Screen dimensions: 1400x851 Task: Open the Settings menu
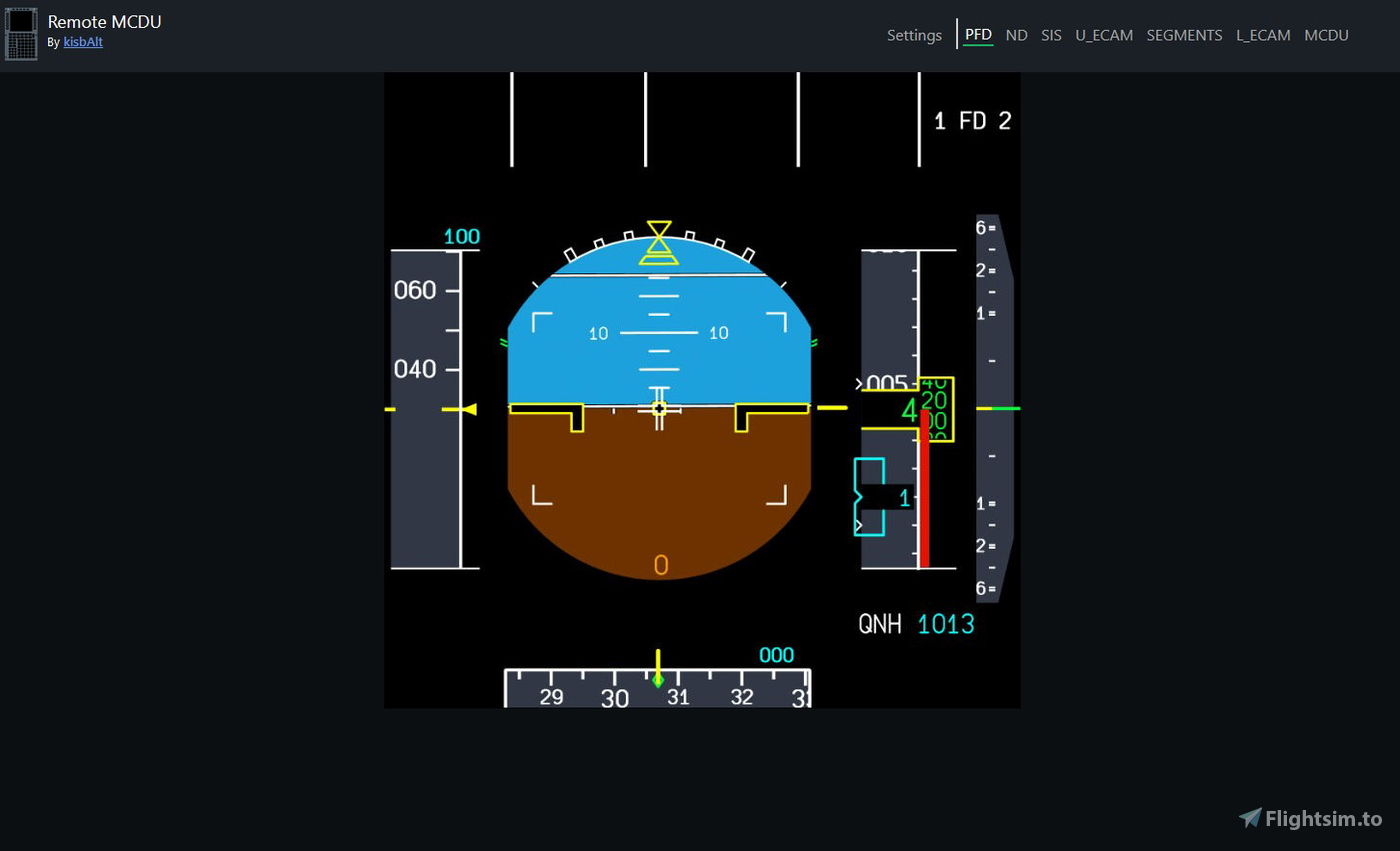pos(914,34)
